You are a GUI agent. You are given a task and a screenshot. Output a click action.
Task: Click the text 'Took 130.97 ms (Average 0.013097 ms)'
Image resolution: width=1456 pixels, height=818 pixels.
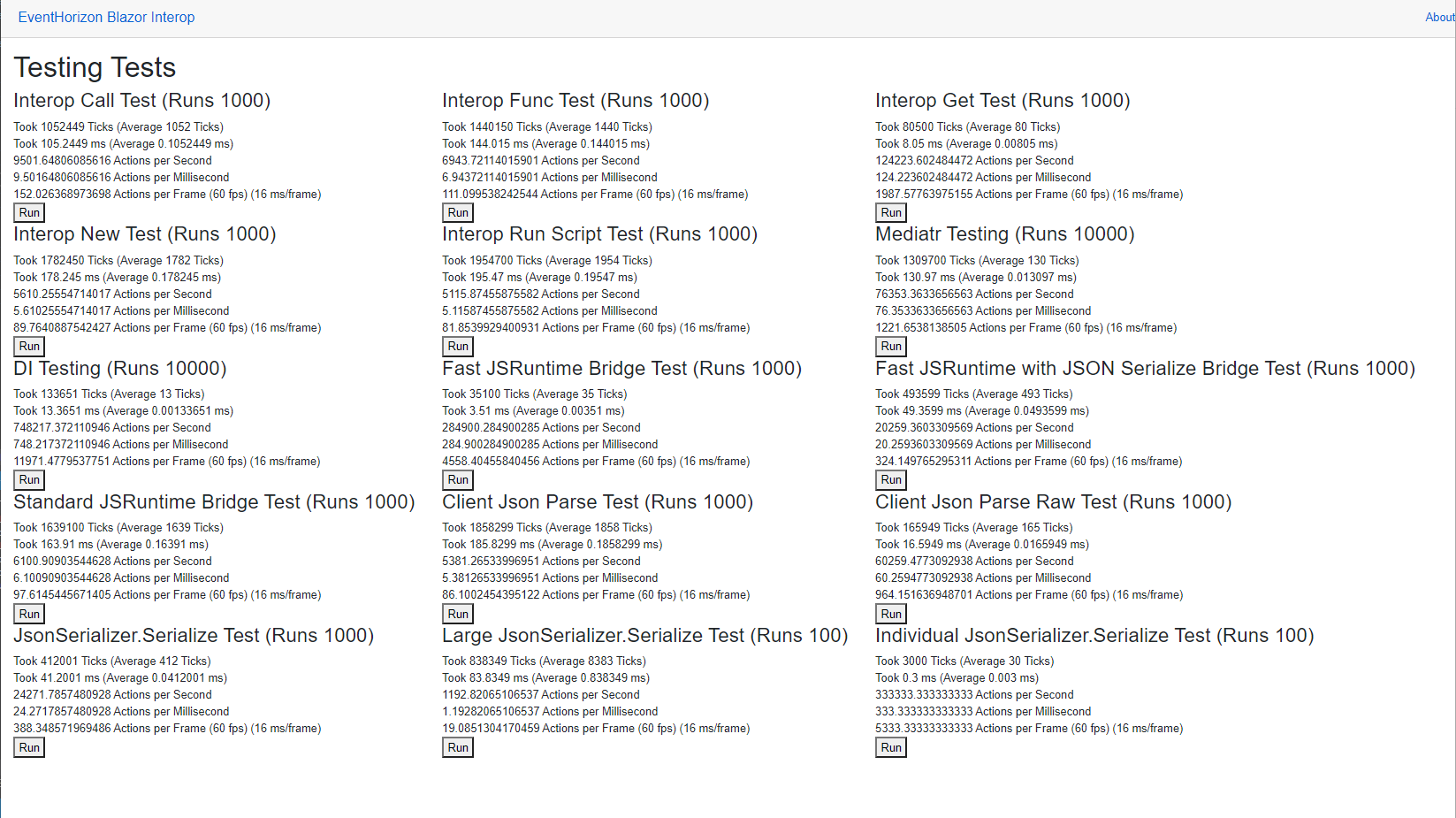point(976,278)
